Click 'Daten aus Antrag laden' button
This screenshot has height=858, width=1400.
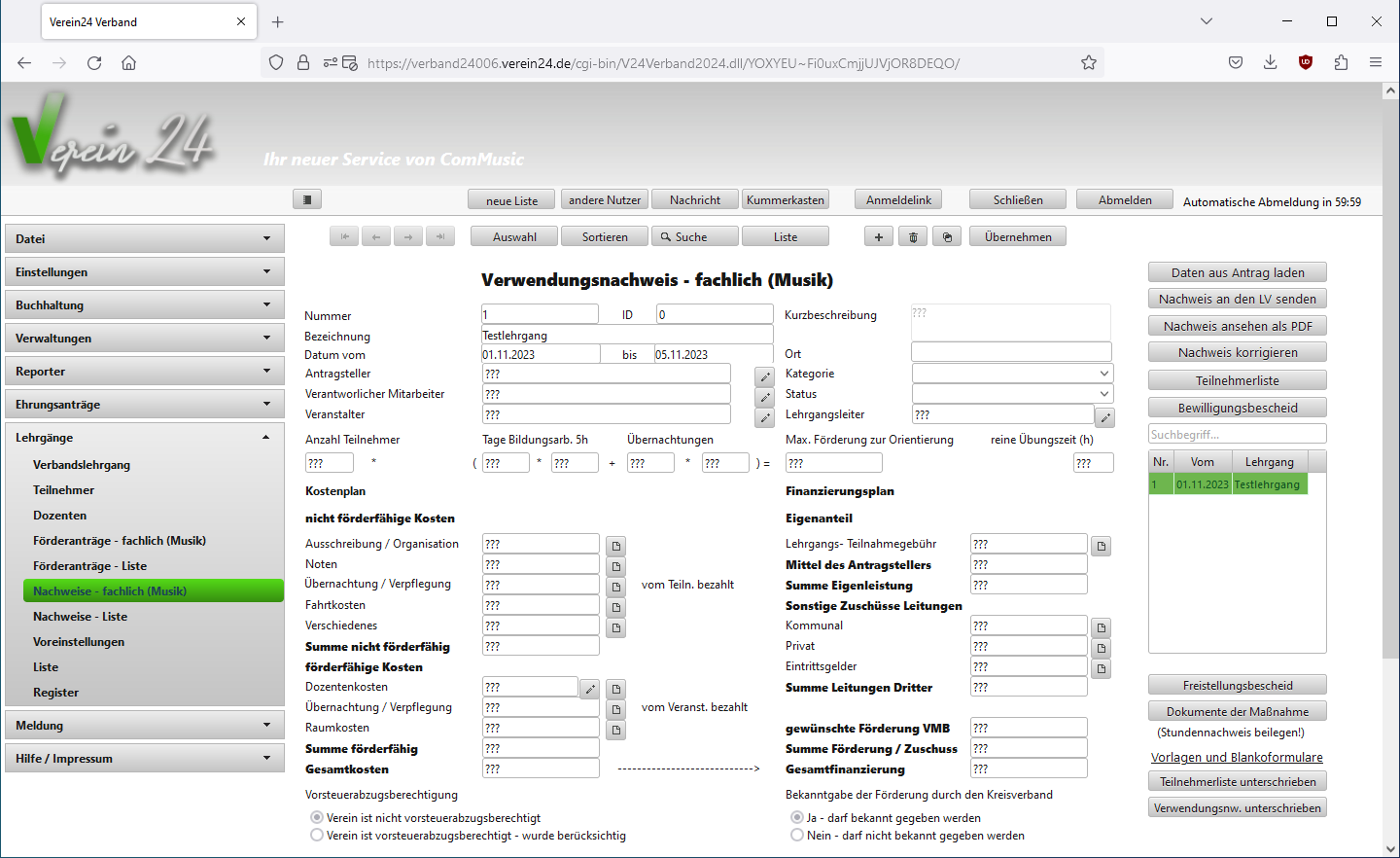coord(1238,272)
